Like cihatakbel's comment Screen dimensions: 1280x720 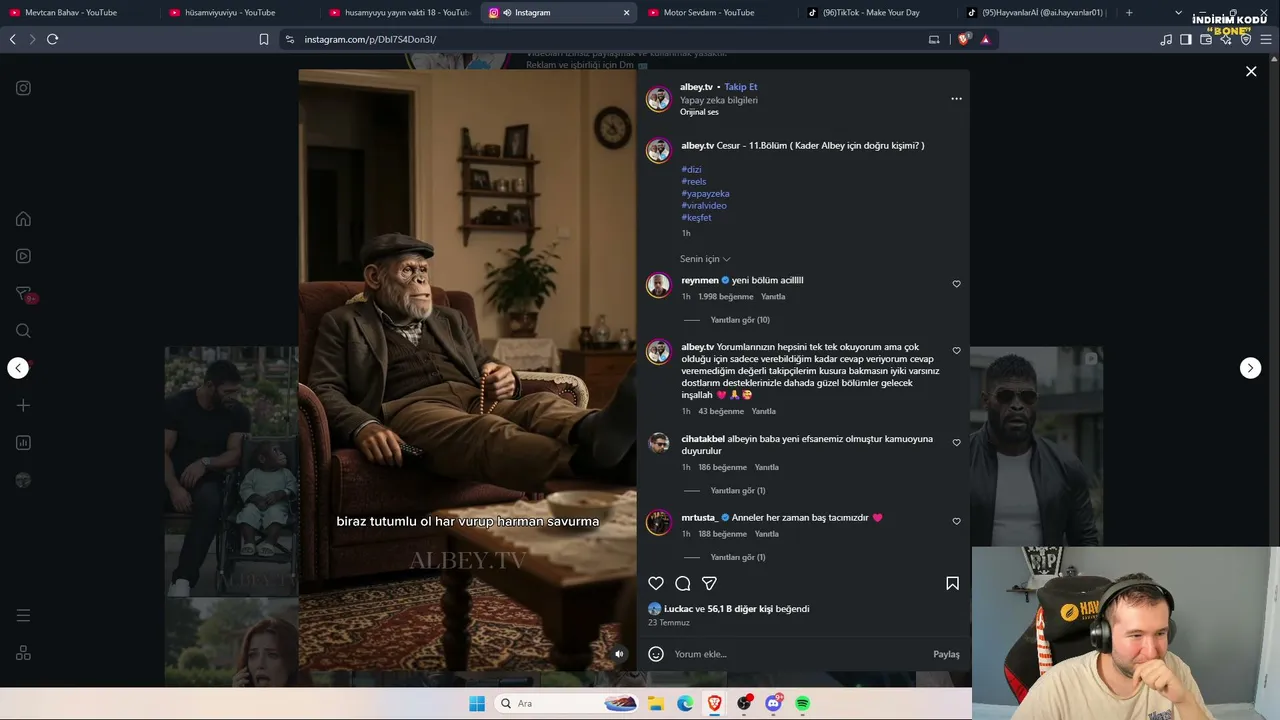click(x=956, y=443)
